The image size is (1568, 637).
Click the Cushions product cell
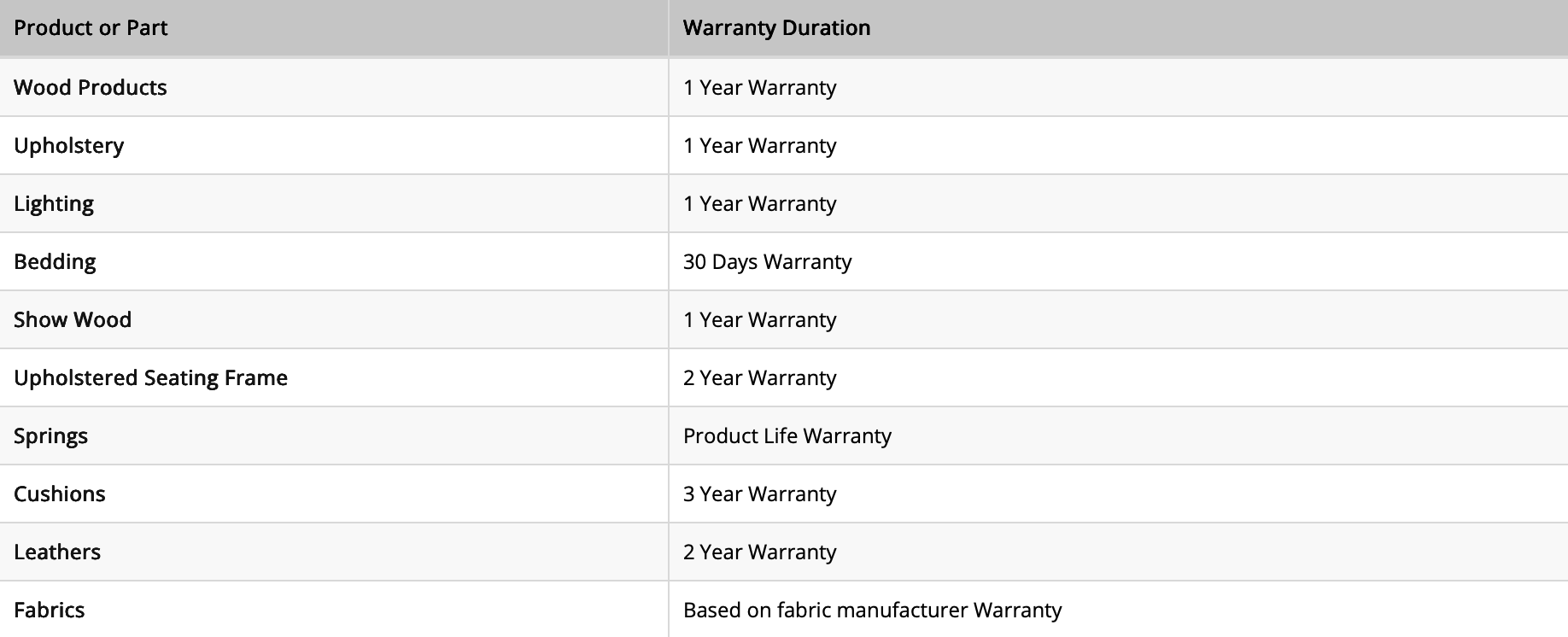334,494
